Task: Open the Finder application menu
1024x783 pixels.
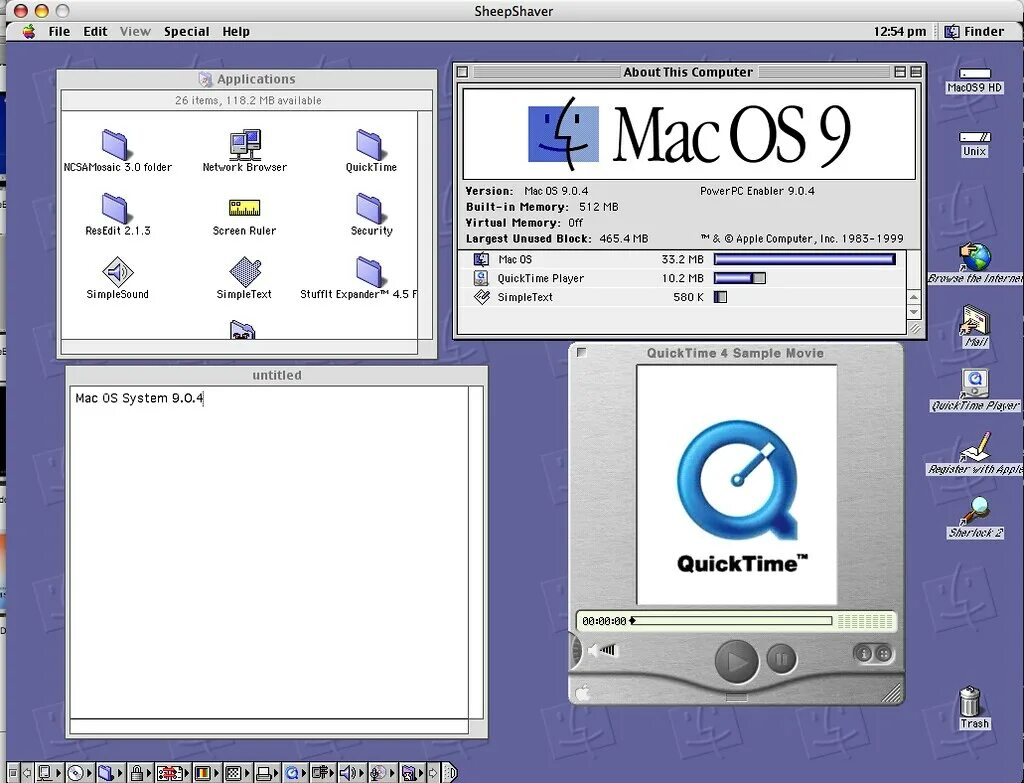Action: click(x=975, y=31)
